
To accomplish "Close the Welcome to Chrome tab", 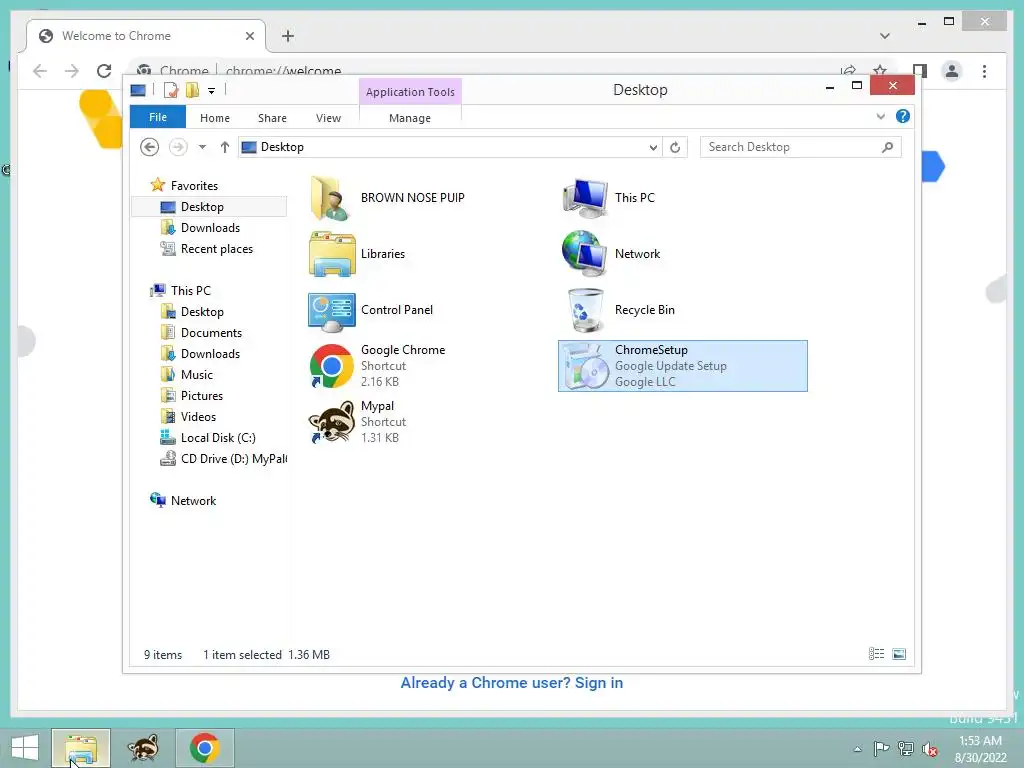I will 249,36.
